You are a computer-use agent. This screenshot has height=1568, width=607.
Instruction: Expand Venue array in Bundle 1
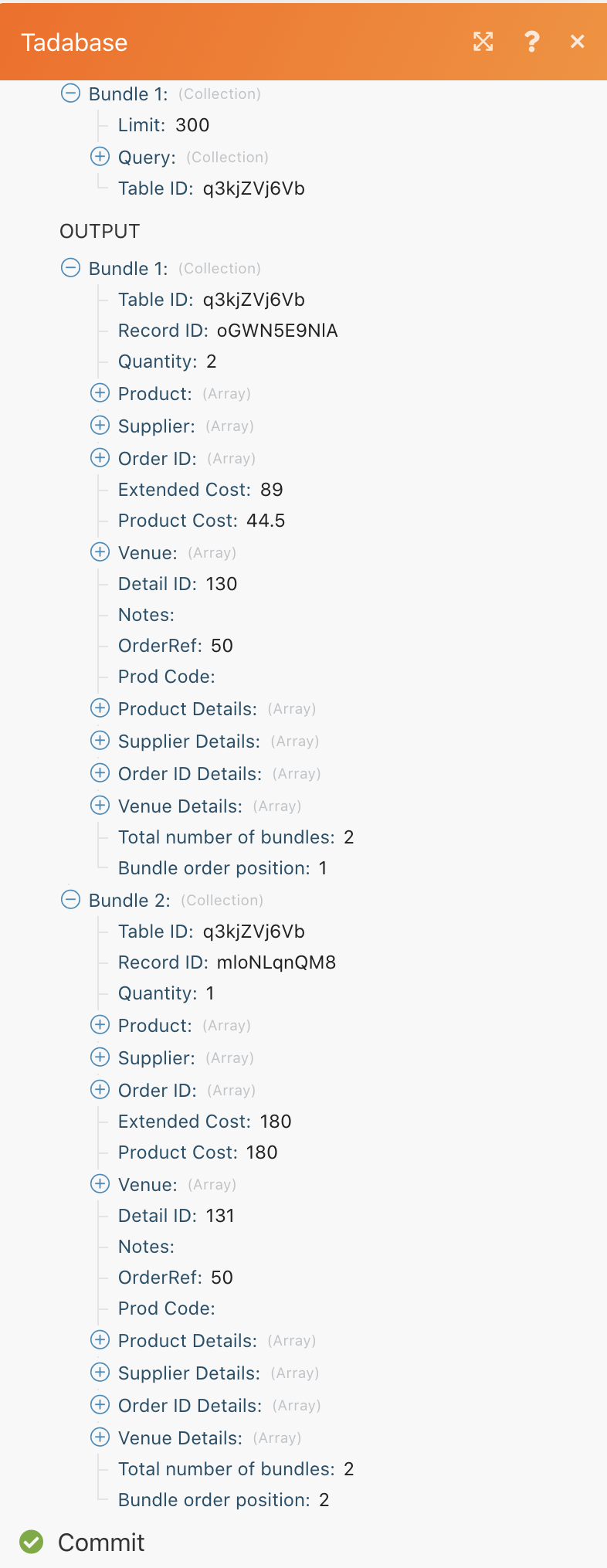click(x=100, y=552)
